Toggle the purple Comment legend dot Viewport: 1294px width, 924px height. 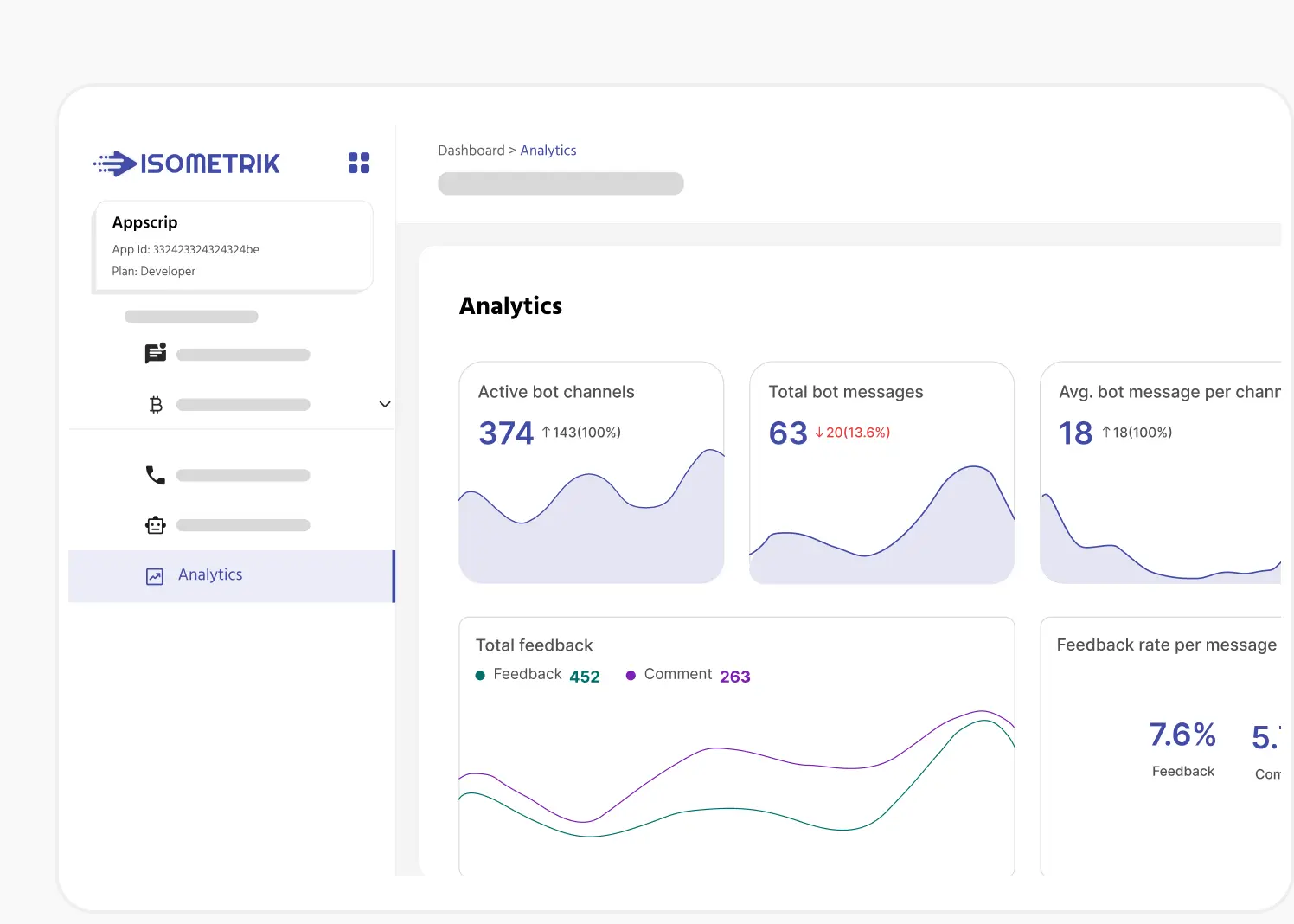tap(631, 676)
